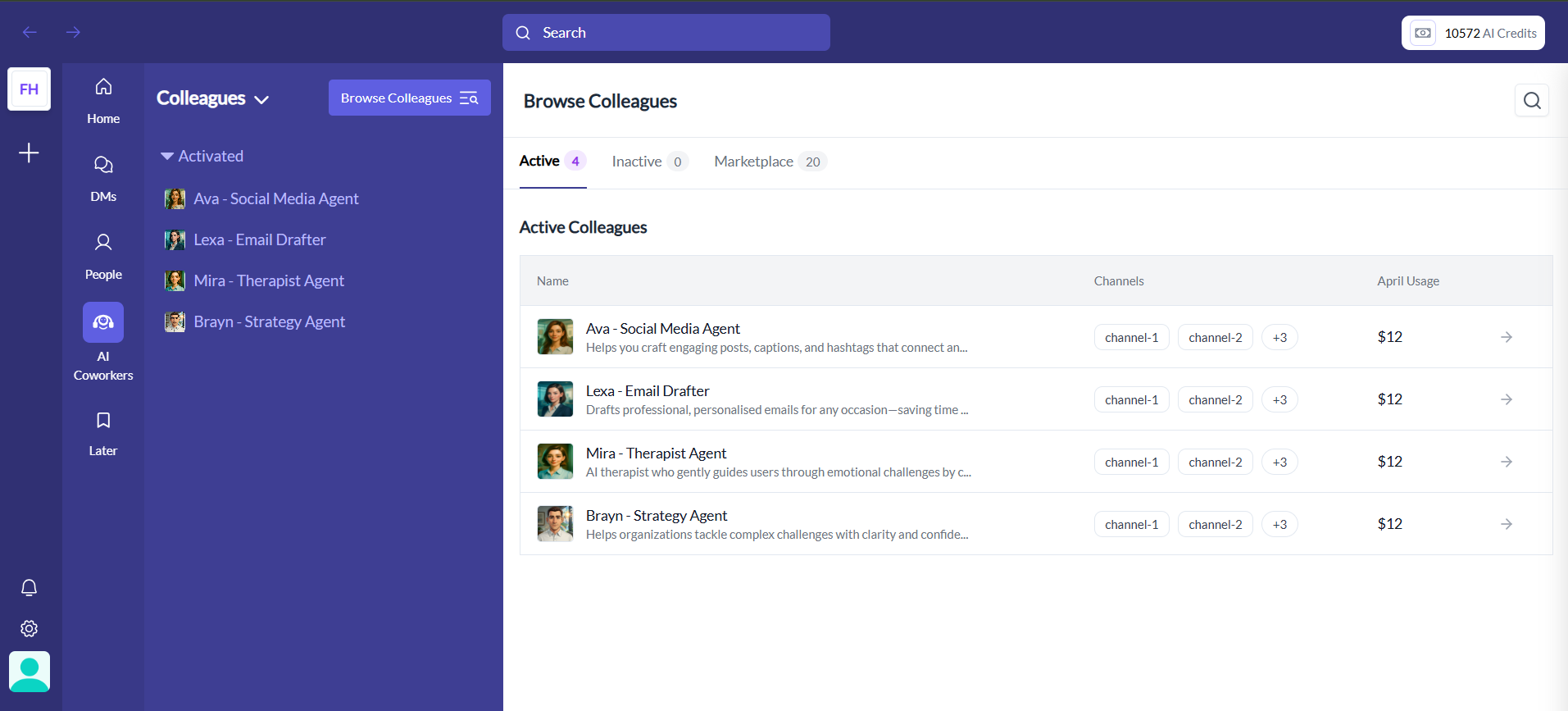Click the search icon in Browse Colleagues header

coord(1531,101)
